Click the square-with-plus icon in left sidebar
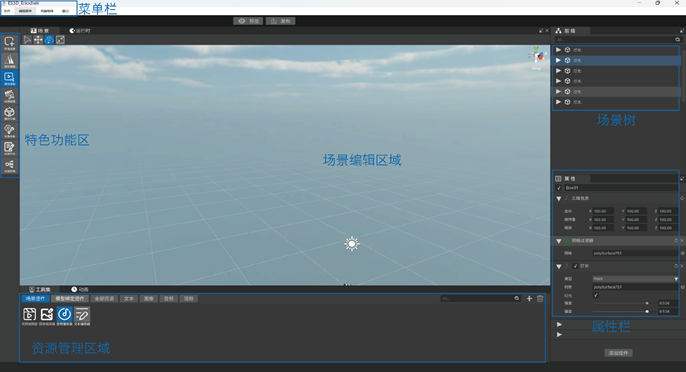The width and height of the screenshot is (686, 372). (9, 43)
